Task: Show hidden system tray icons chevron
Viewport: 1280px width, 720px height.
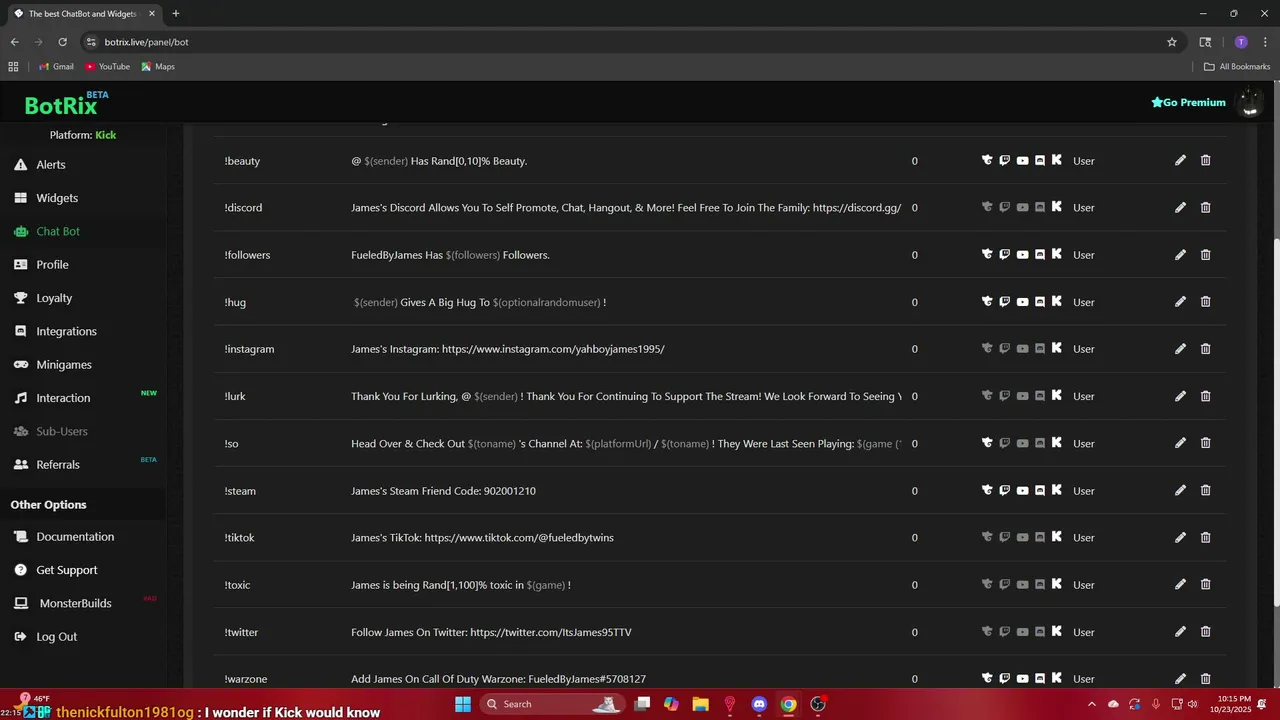Action: (x=1091, y=704)
